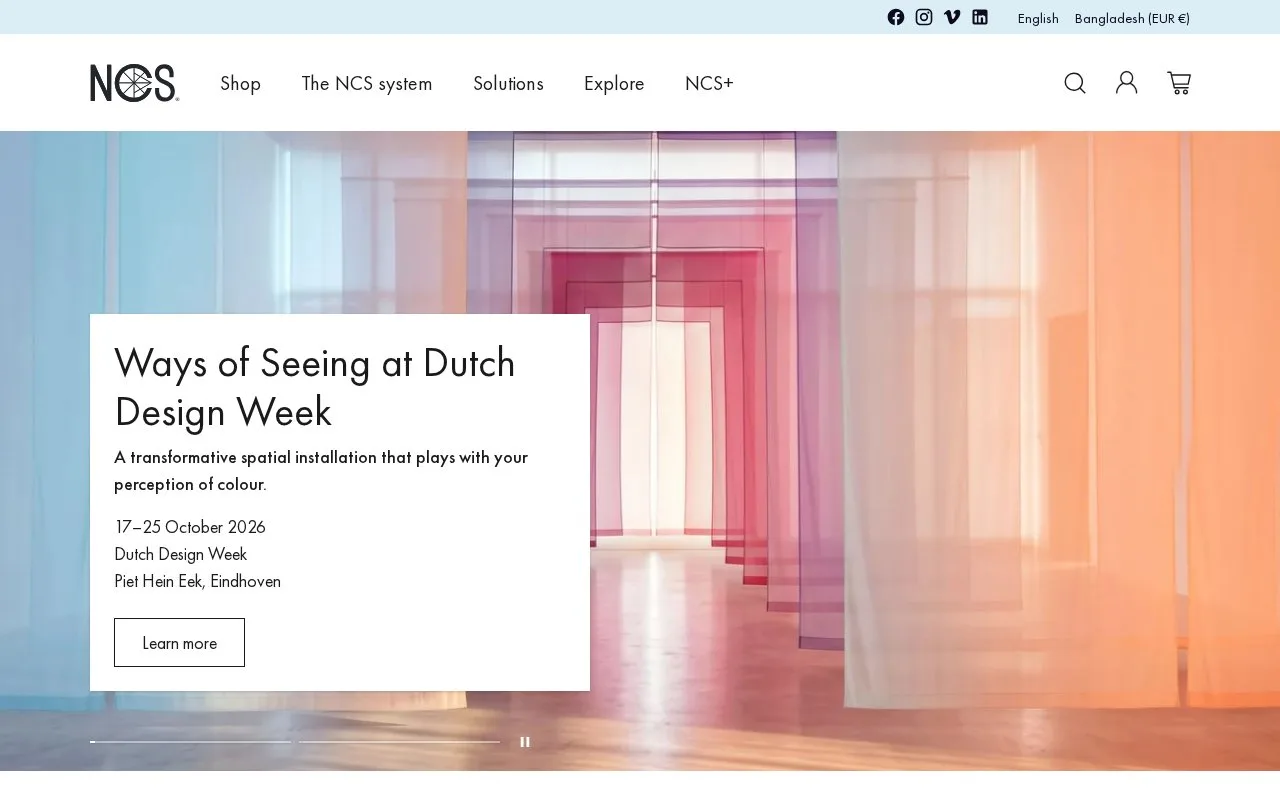The height and width of the screenshot is (800, 1280).
Task: Pause the hero slideshow
Action: click(525, 742)
